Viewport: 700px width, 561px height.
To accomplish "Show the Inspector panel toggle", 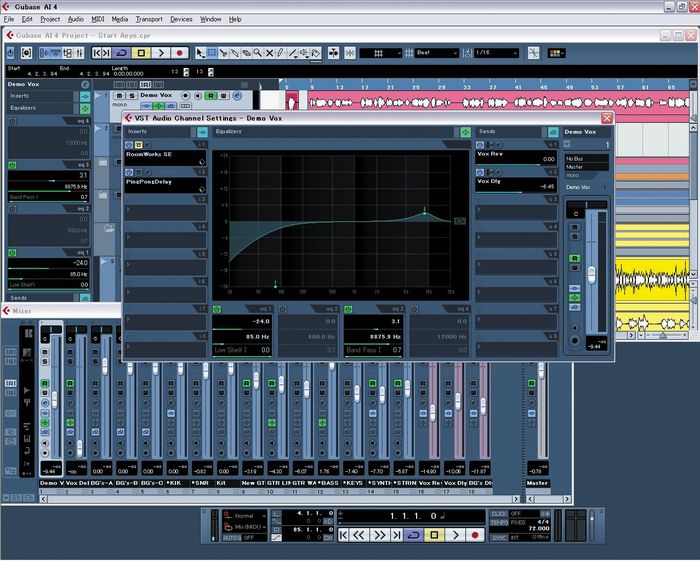I will (x=44, y=53).
